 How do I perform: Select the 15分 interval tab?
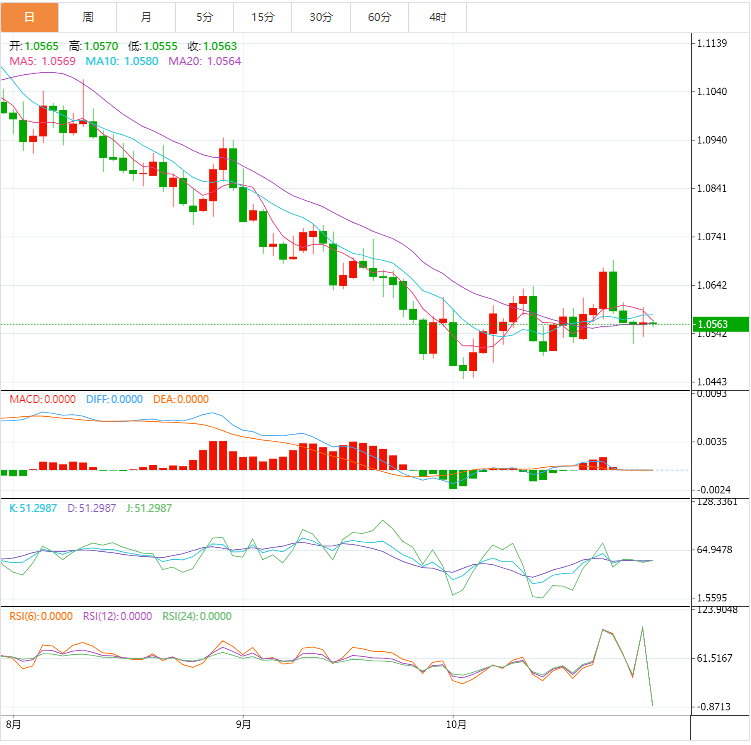pyautogui.click(x=263, y=17)
